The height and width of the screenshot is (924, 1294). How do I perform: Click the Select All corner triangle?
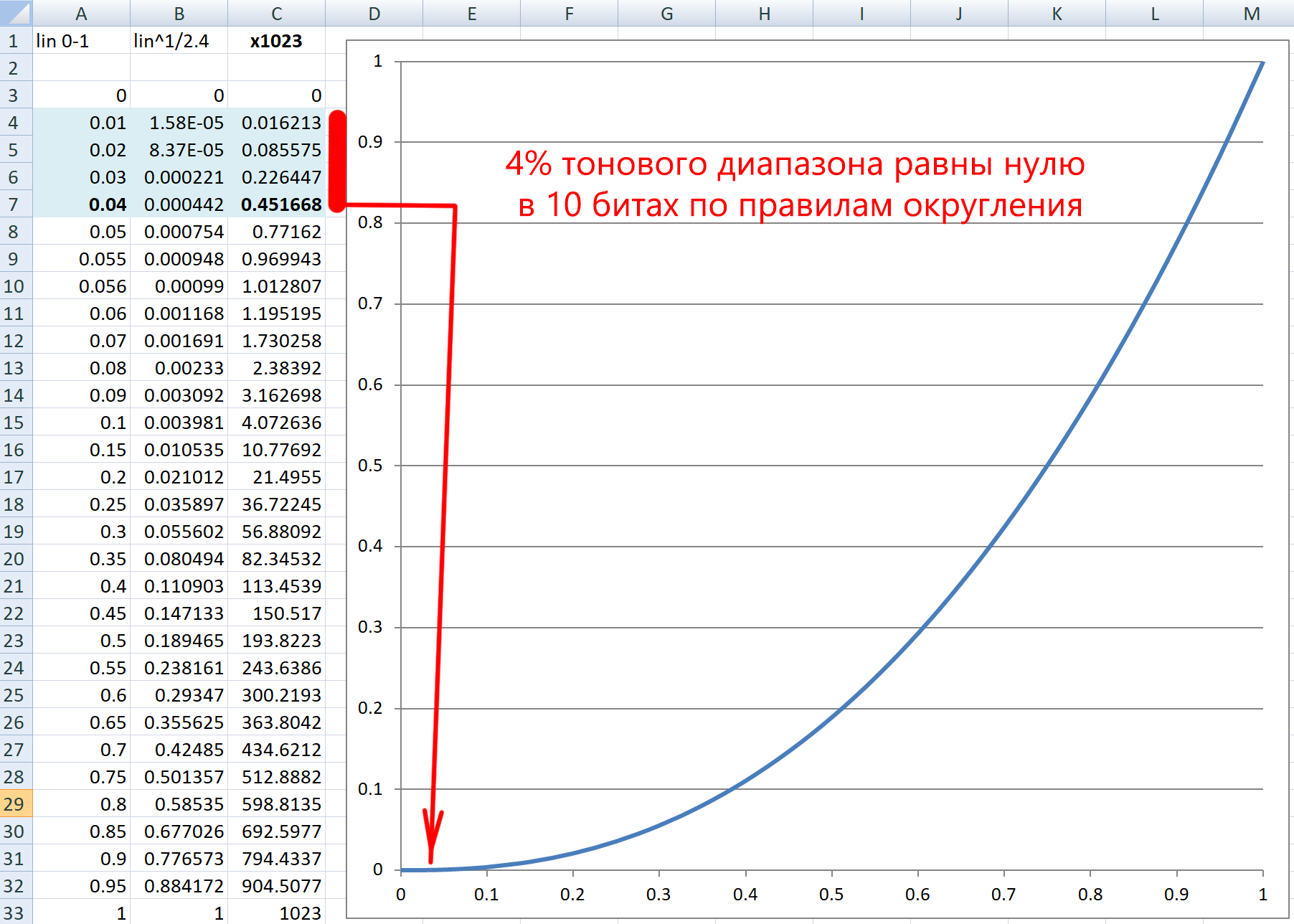(x=16, y=13)
